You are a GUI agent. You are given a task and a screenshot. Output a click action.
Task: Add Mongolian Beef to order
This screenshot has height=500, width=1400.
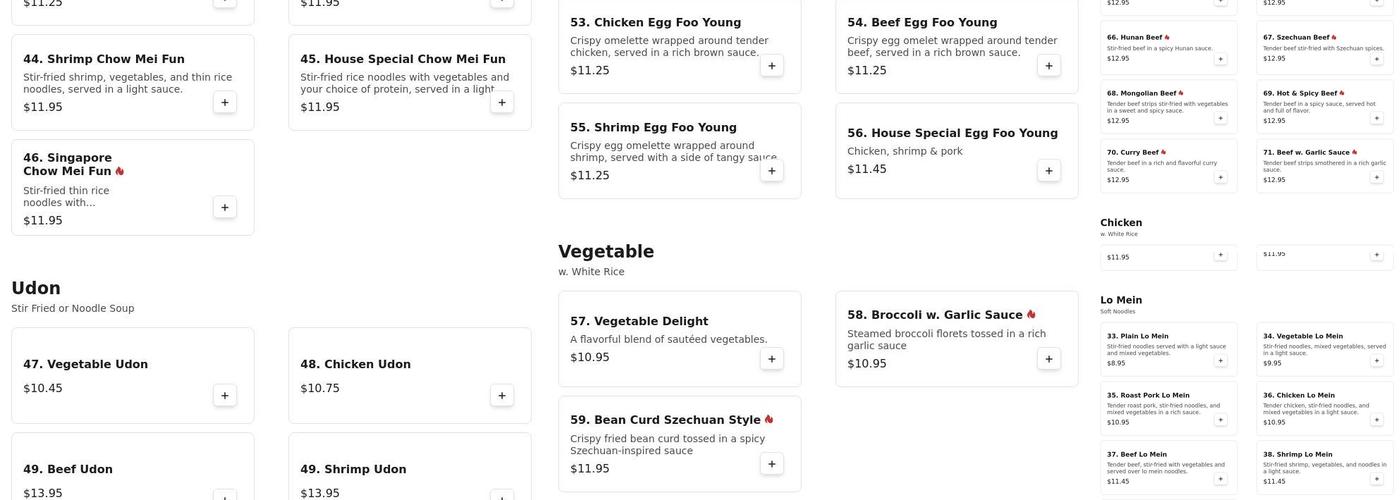(x=1220, y=118)
